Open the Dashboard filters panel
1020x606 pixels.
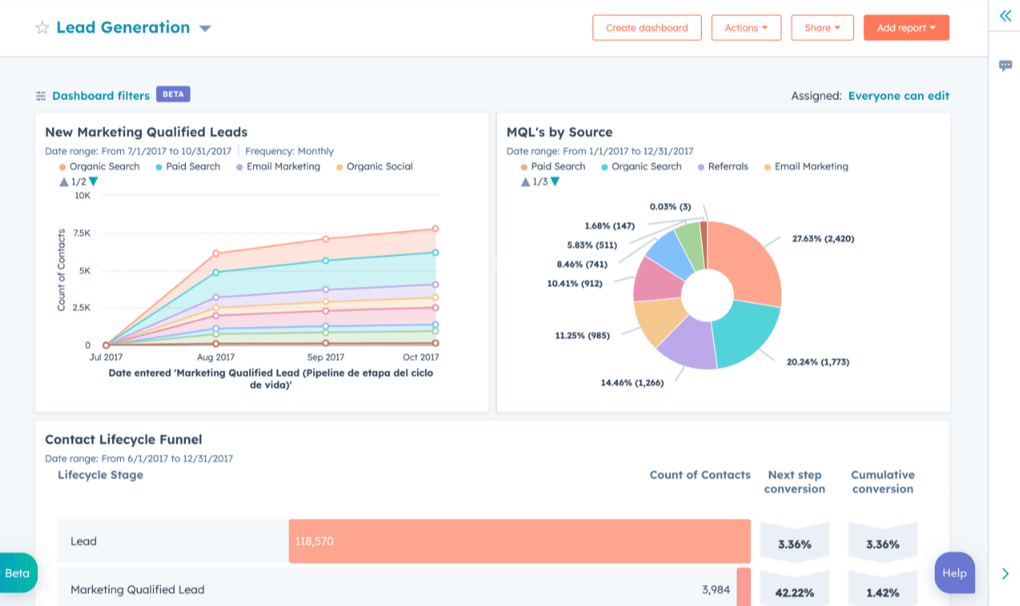coord(100,94)
